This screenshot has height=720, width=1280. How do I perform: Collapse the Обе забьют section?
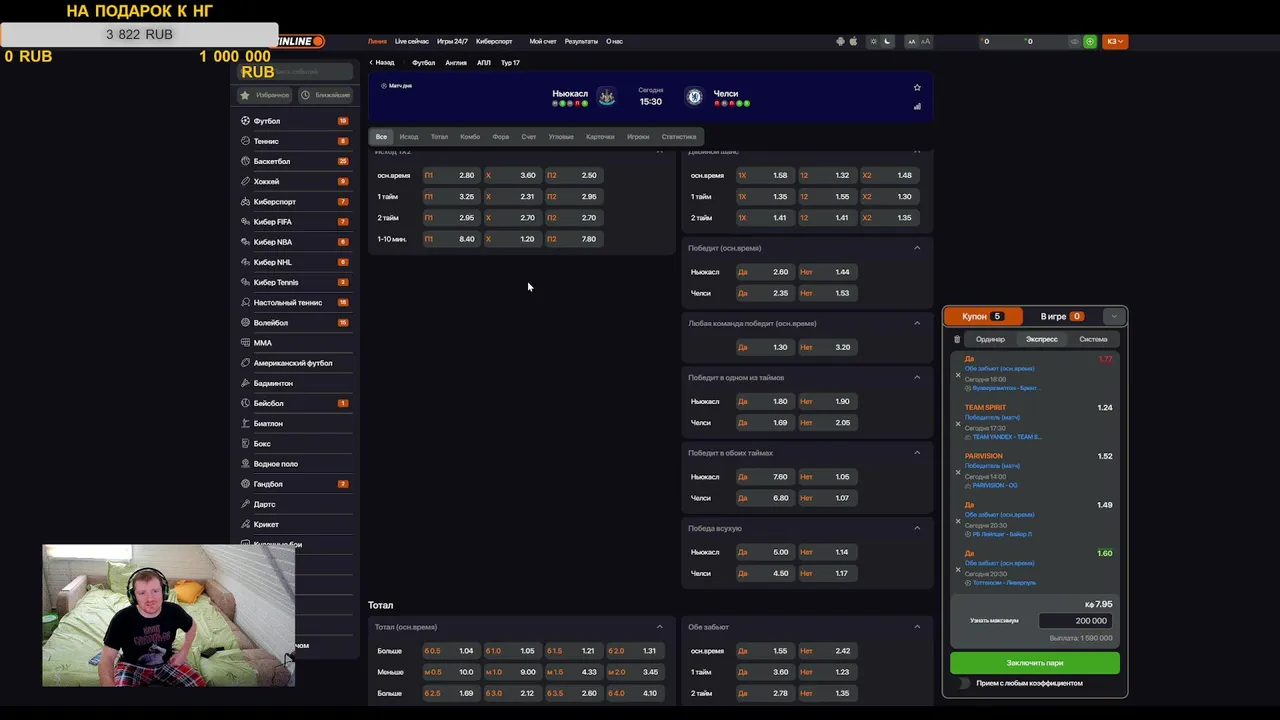[917, 627]
